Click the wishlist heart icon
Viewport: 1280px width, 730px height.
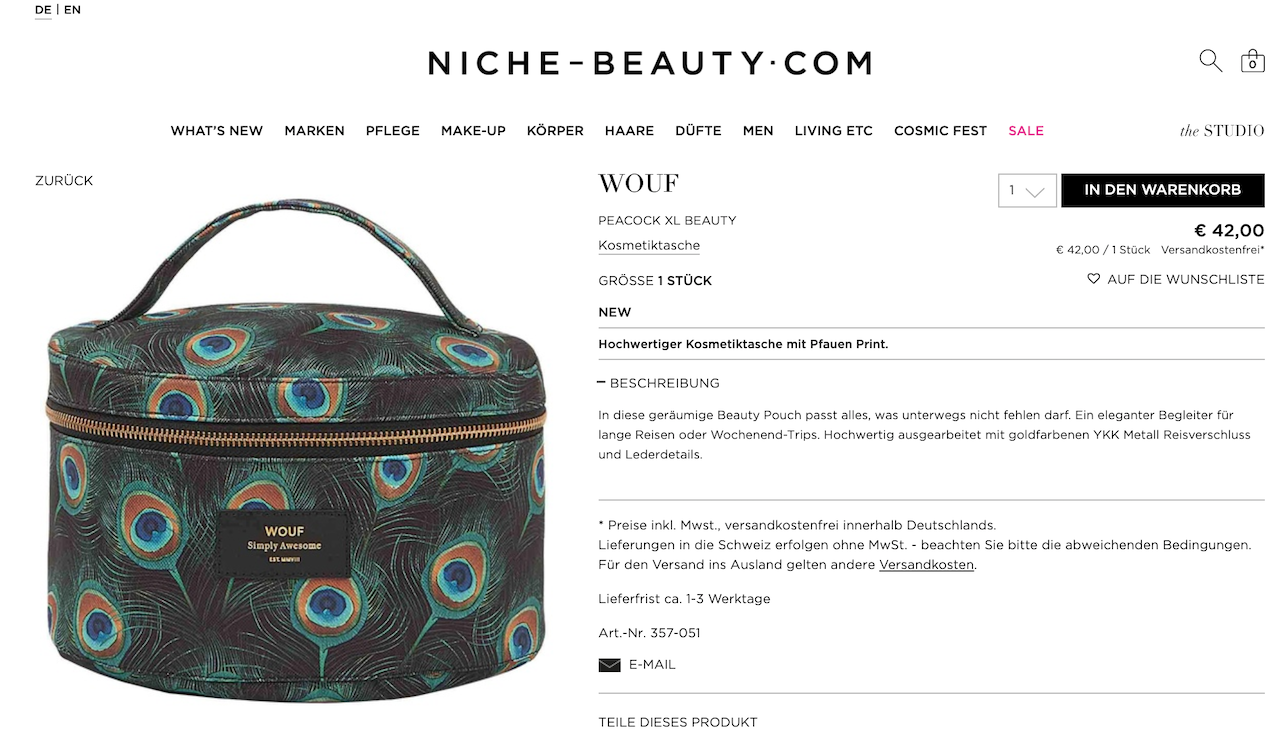(x=1093, y=279)
